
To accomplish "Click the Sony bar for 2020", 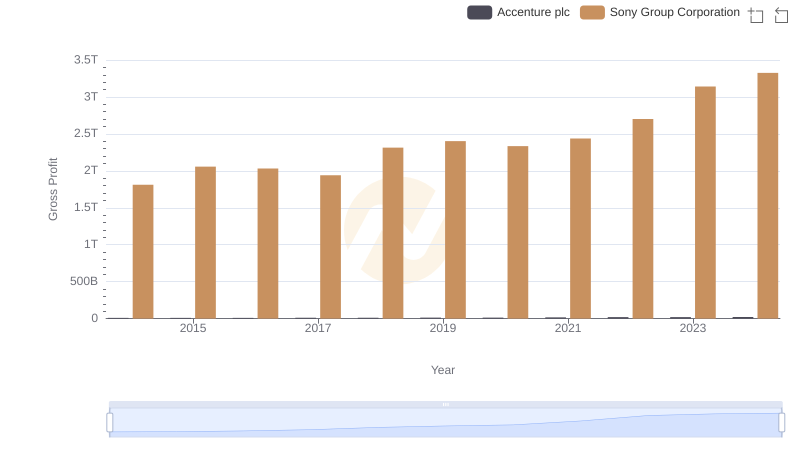I will pyautogui.click(x=518, y=232).
